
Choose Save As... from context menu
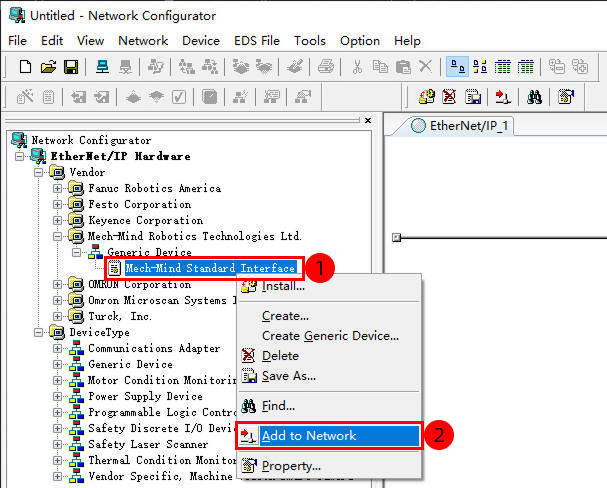[329, 376]
